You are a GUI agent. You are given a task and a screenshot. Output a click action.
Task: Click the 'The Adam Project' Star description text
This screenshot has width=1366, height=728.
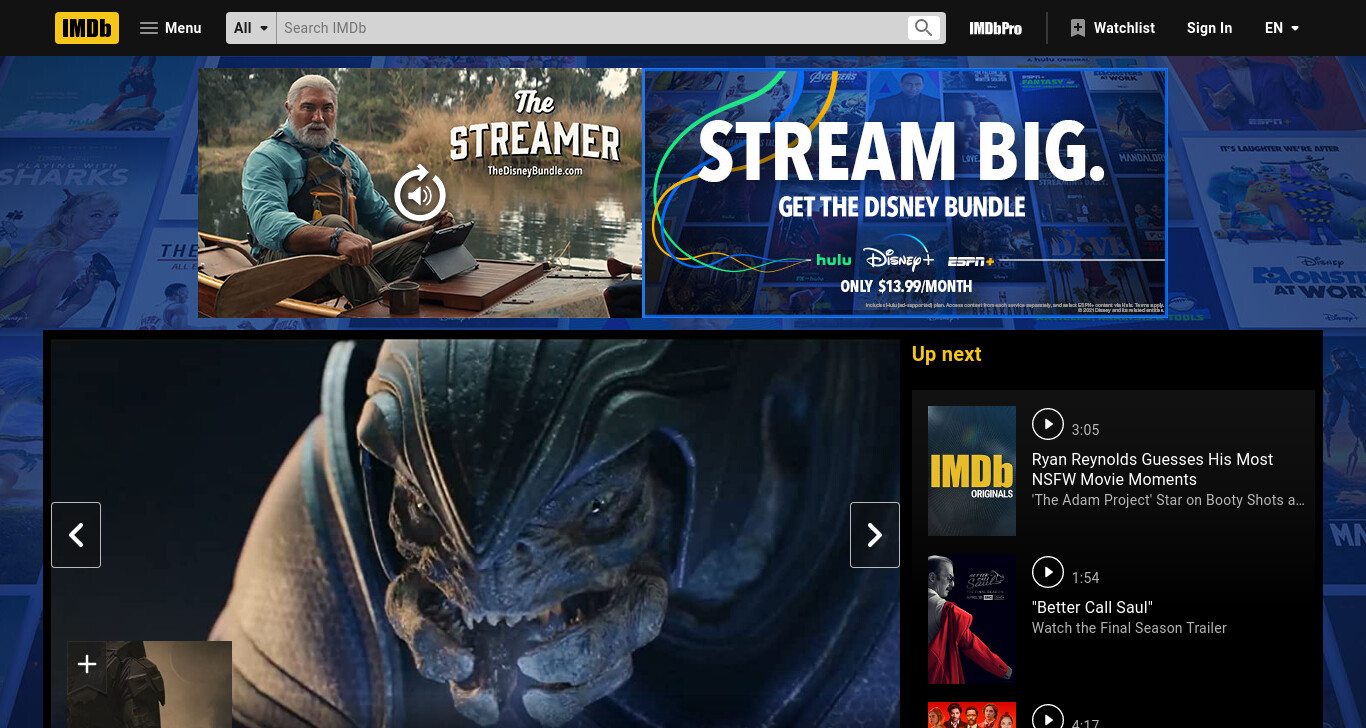1168,500
